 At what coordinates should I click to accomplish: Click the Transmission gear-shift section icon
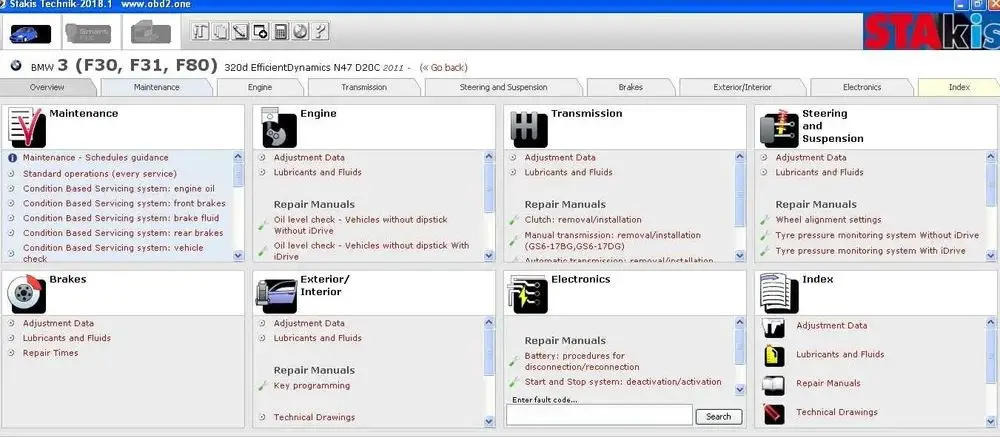529,129
